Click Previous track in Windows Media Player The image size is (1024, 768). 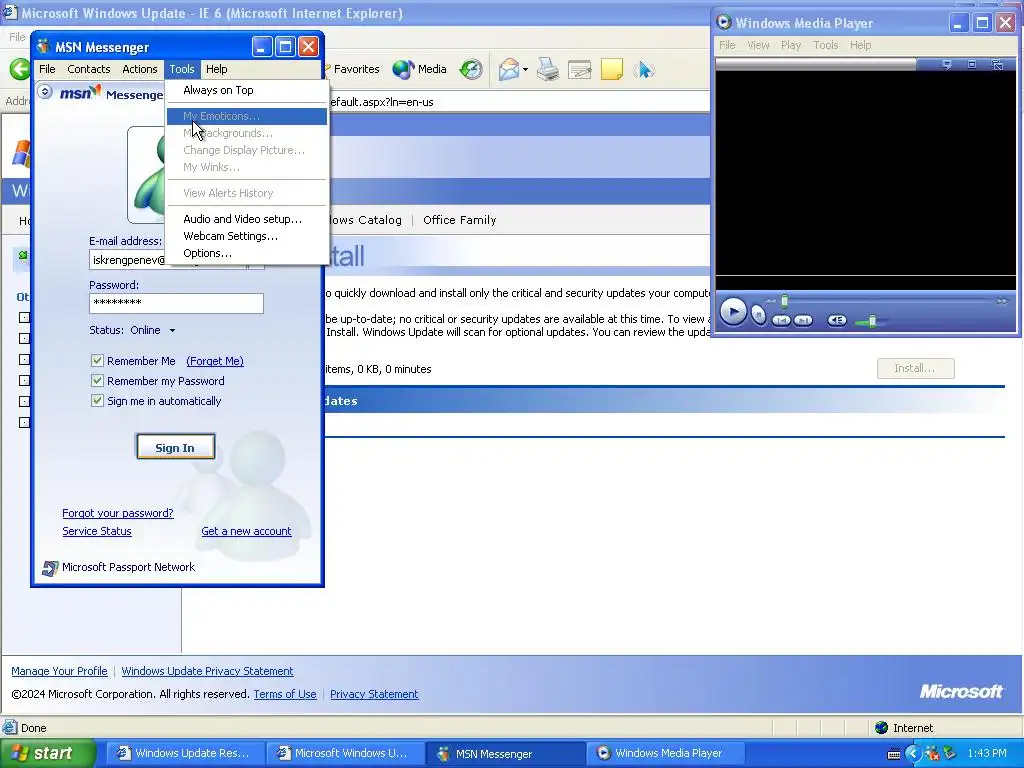click(x=782, y=321)
